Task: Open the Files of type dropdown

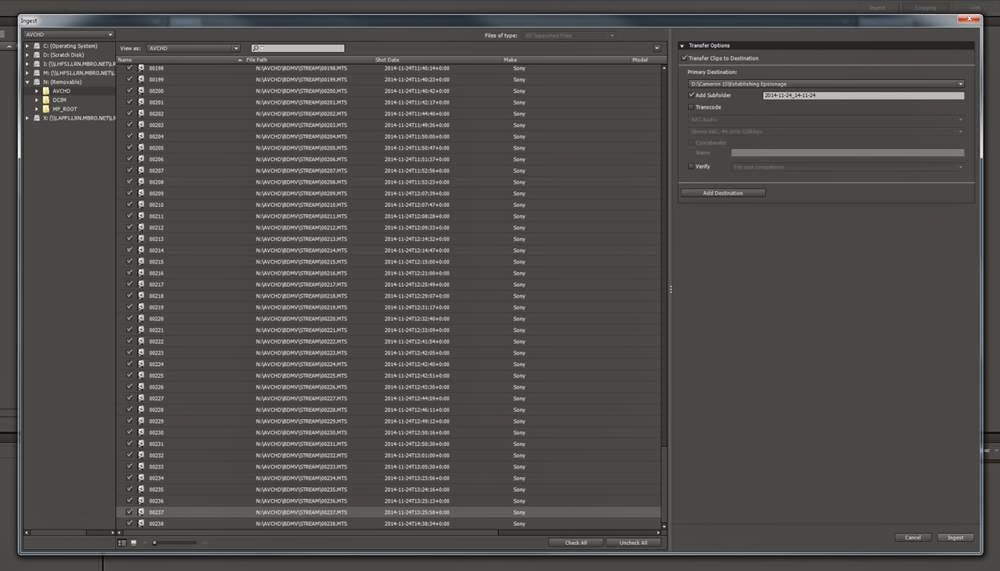Action: 570,36
